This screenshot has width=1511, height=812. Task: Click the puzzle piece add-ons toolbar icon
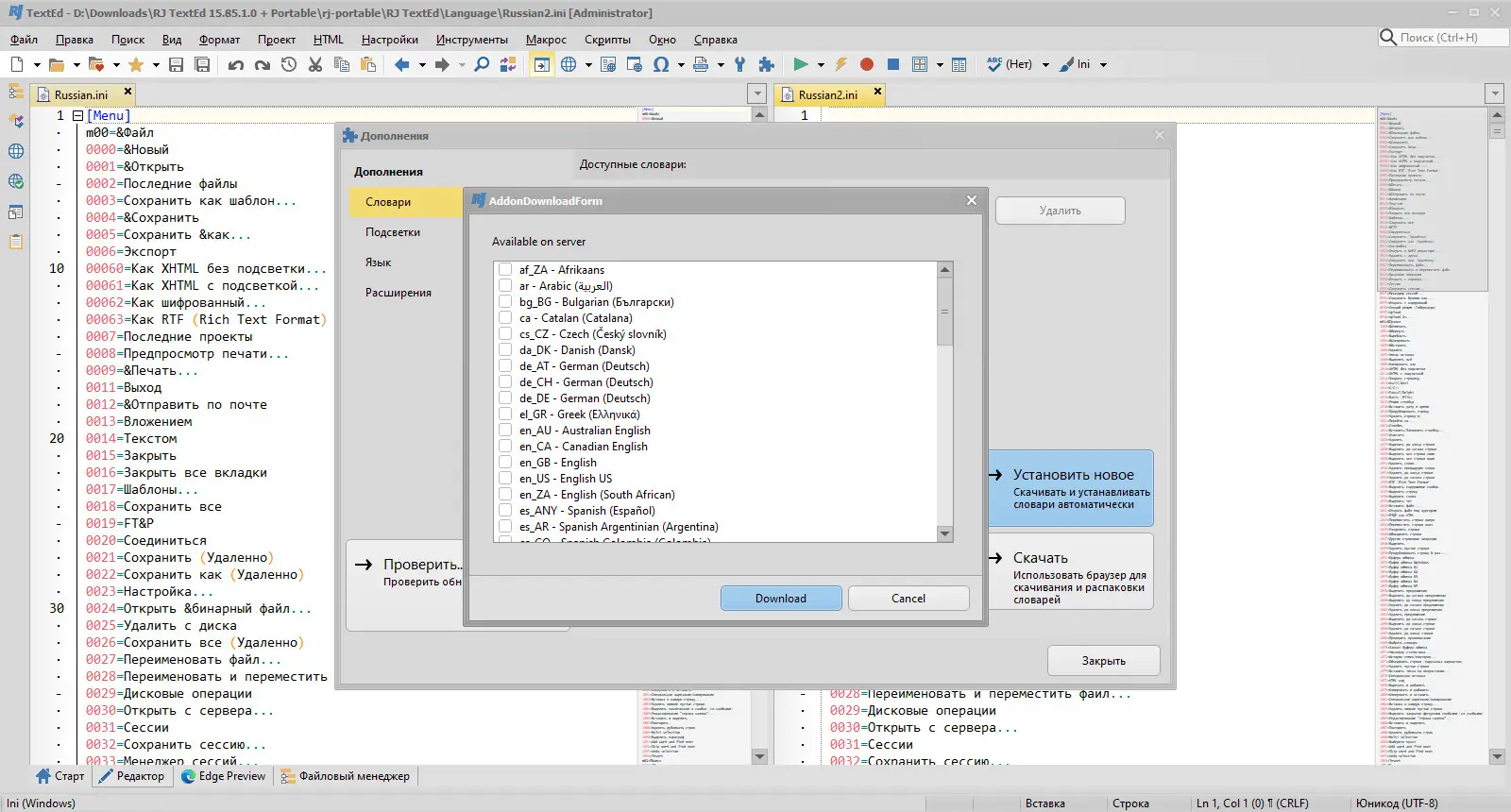tap(767, 64)
